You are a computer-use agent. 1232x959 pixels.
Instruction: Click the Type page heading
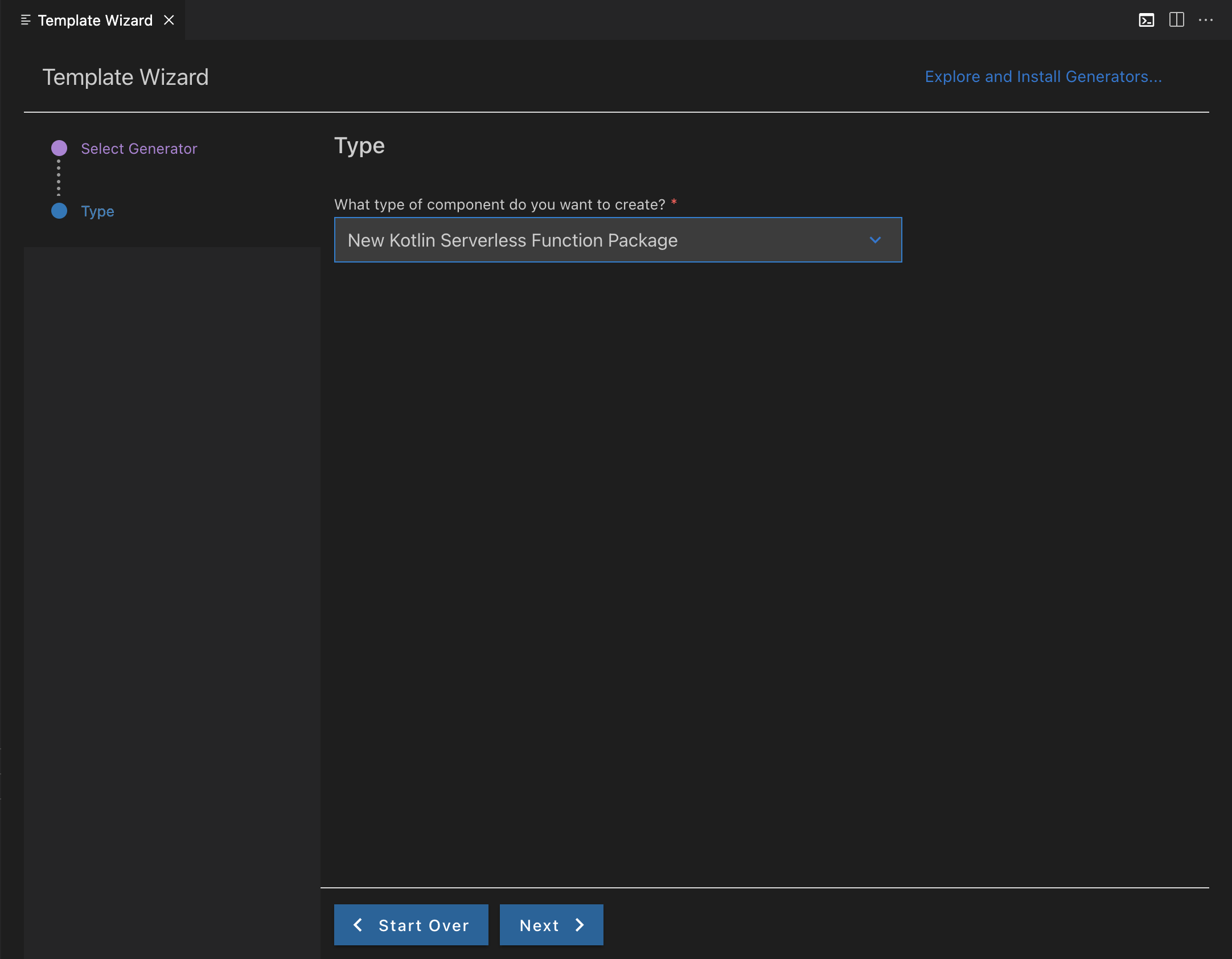359,146
